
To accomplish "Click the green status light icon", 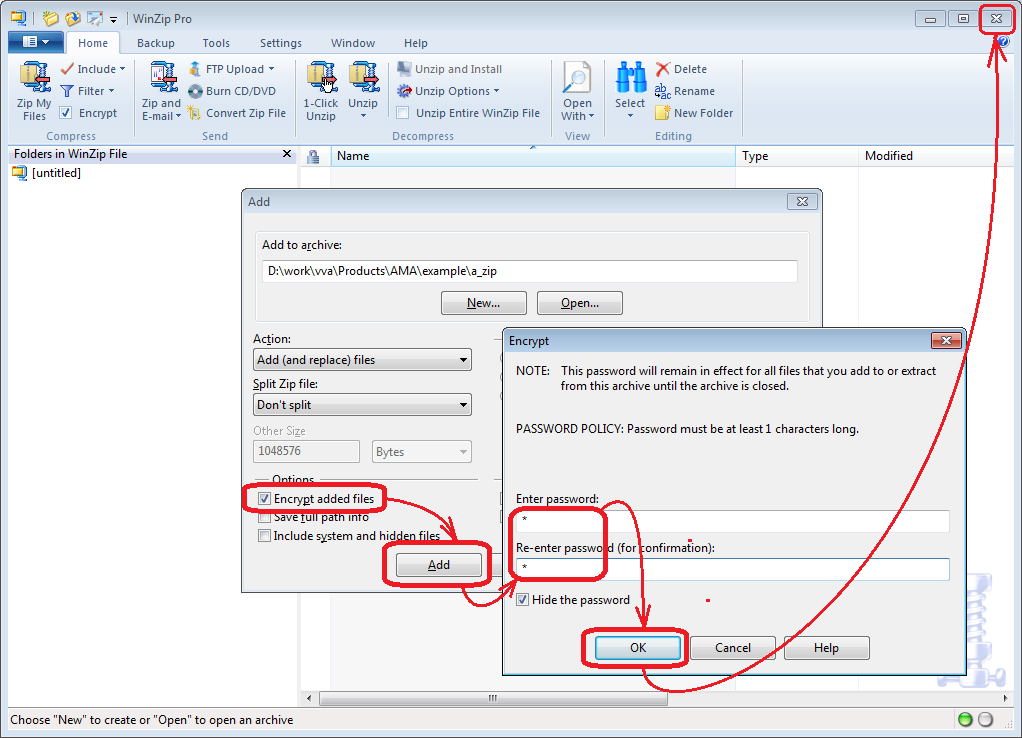I will click(965, 720).
